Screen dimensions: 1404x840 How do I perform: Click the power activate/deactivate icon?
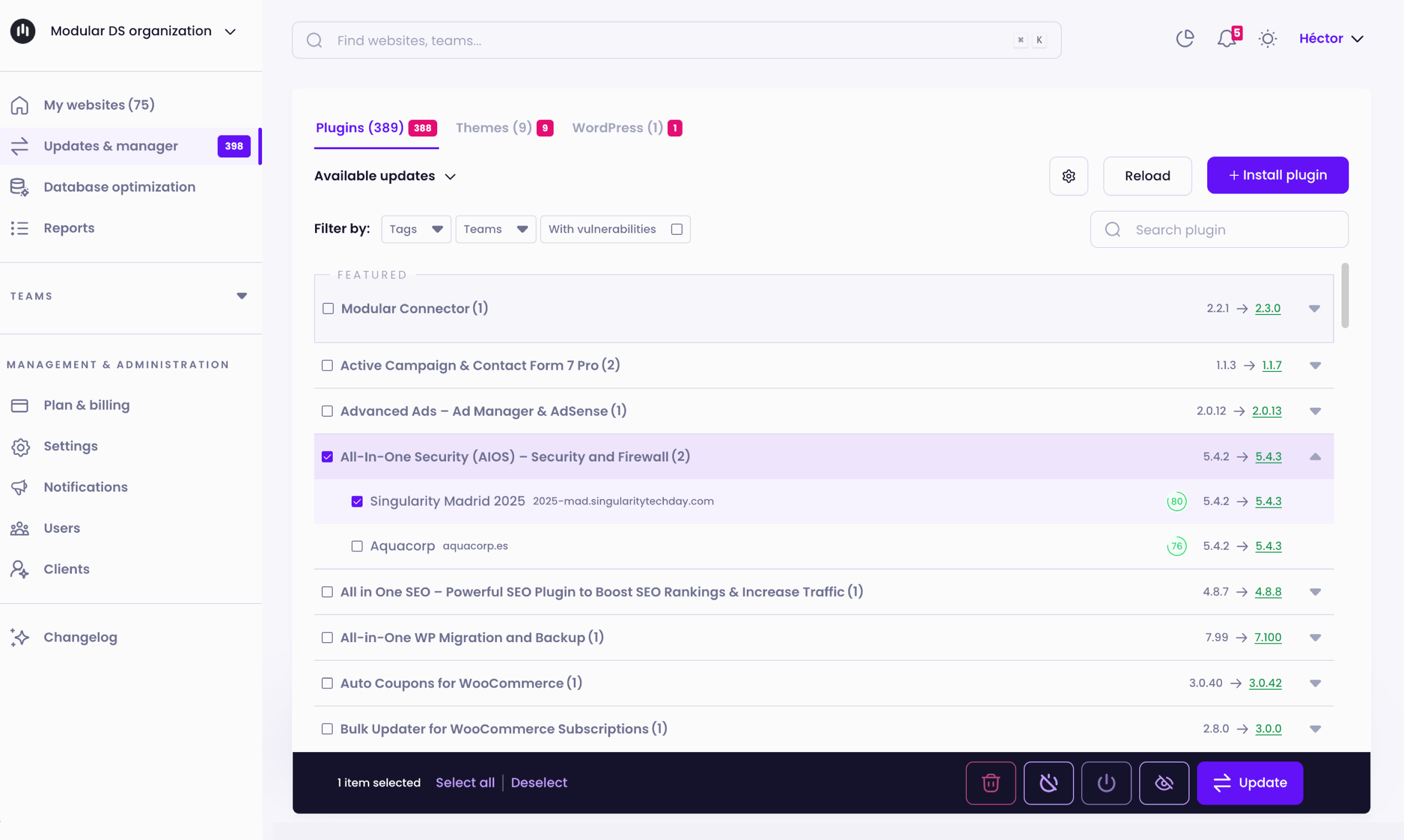coord(1106,783)
